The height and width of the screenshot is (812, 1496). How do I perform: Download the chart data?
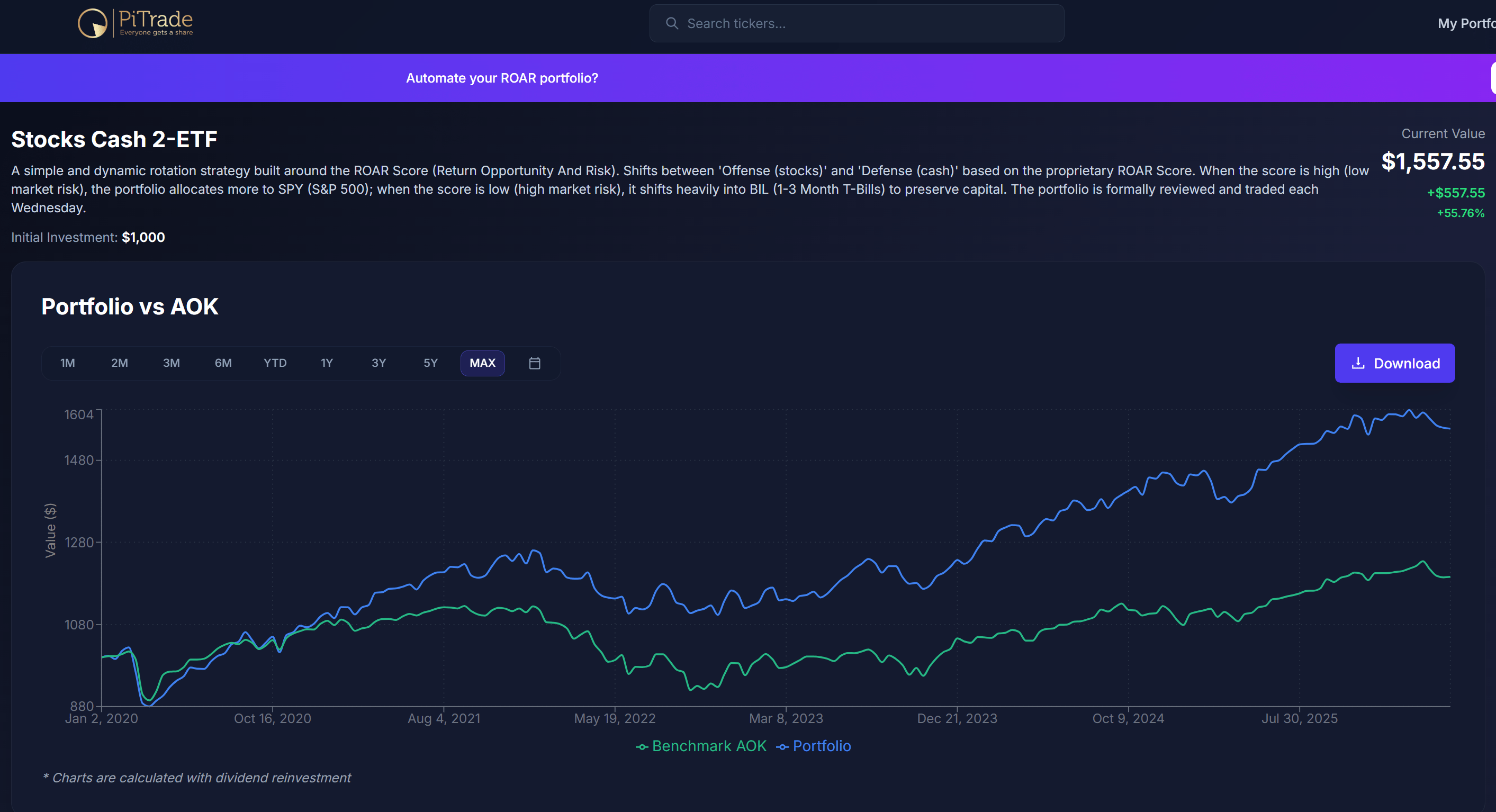coord(1394,363)
